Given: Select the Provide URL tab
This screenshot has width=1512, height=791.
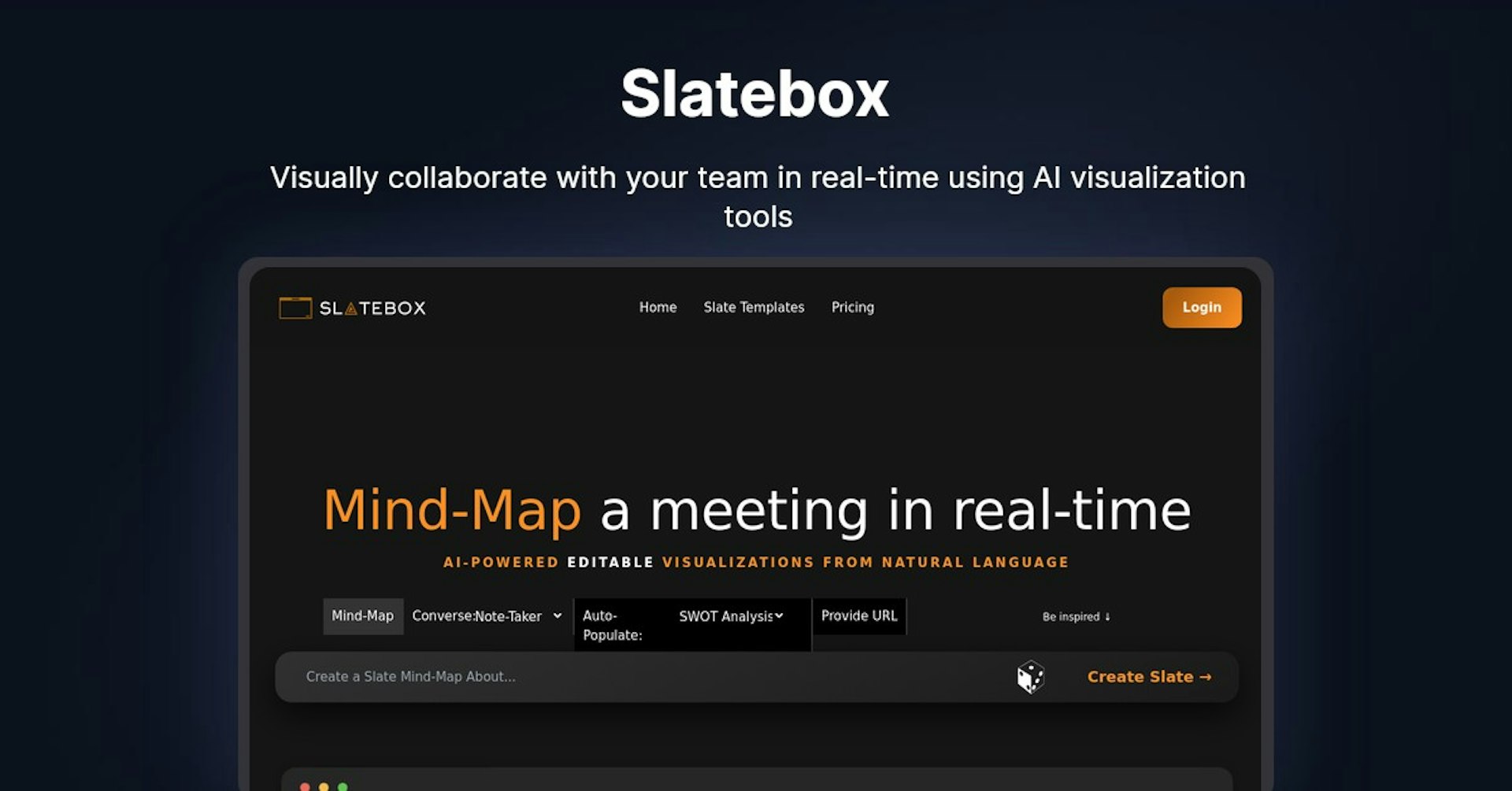Looking at the screenshot, I should (x=859, y=616).
